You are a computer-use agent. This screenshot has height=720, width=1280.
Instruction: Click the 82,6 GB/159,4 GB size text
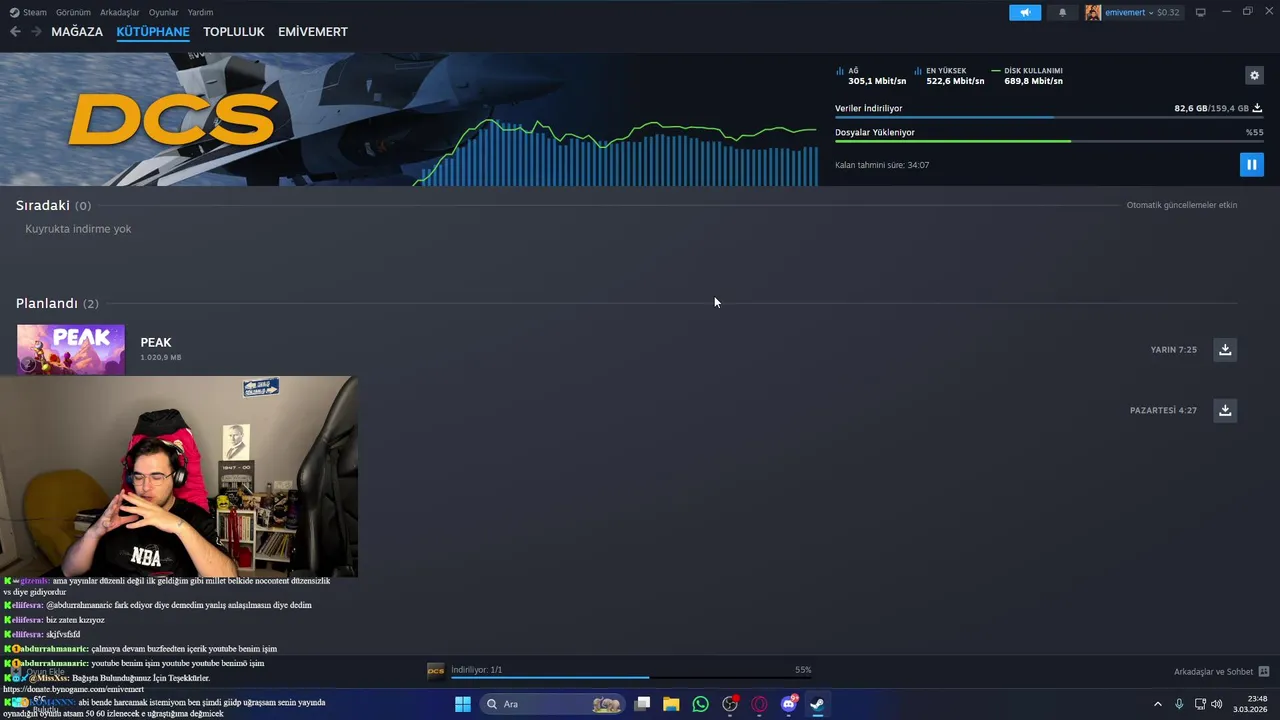(x=1211, y=108)
